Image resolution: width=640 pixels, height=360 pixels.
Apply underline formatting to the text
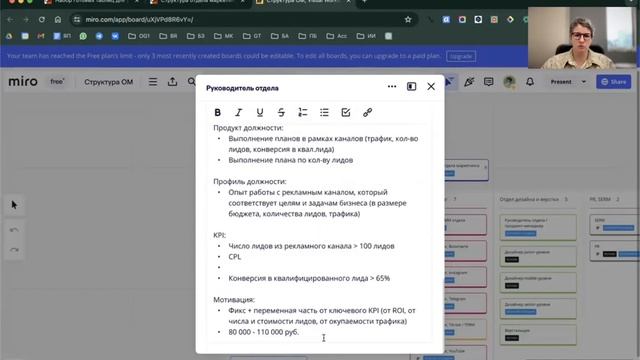[x=260, y=112]
